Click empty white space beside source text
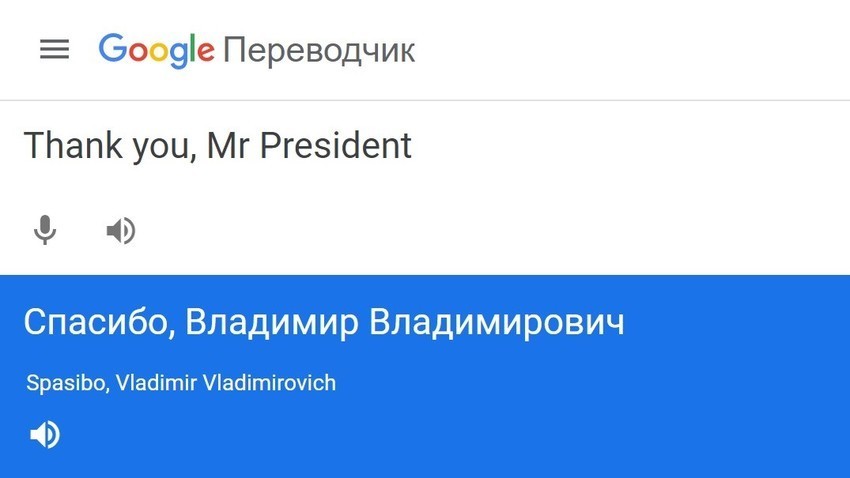This screenshot has width=850, height=478. pyautogui.click(x=623, y=163)
